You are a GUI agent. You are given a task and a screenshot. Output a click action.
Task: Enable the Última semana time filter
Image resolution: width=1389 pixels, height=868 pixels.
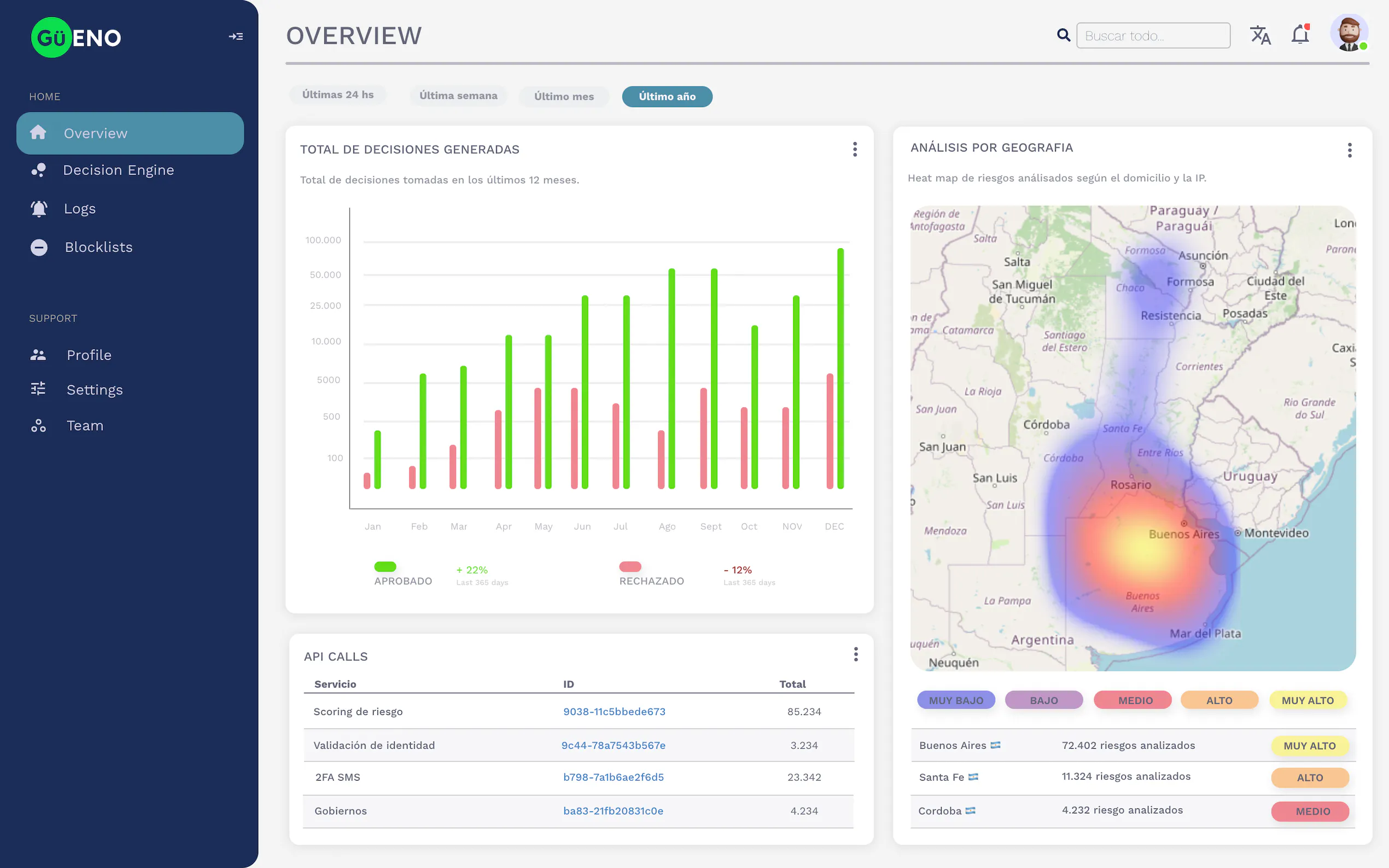tap(458, 96)
